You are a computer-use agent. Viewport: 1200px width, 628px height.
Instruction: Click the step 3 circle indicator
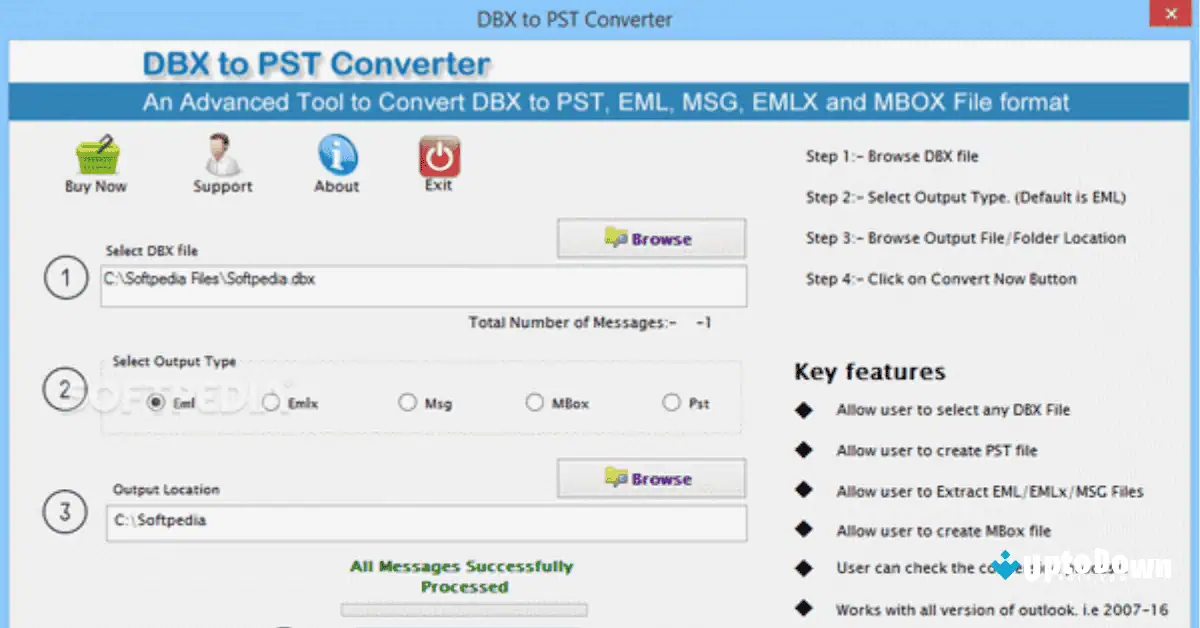pyautogui.click(x=65, y=511)
